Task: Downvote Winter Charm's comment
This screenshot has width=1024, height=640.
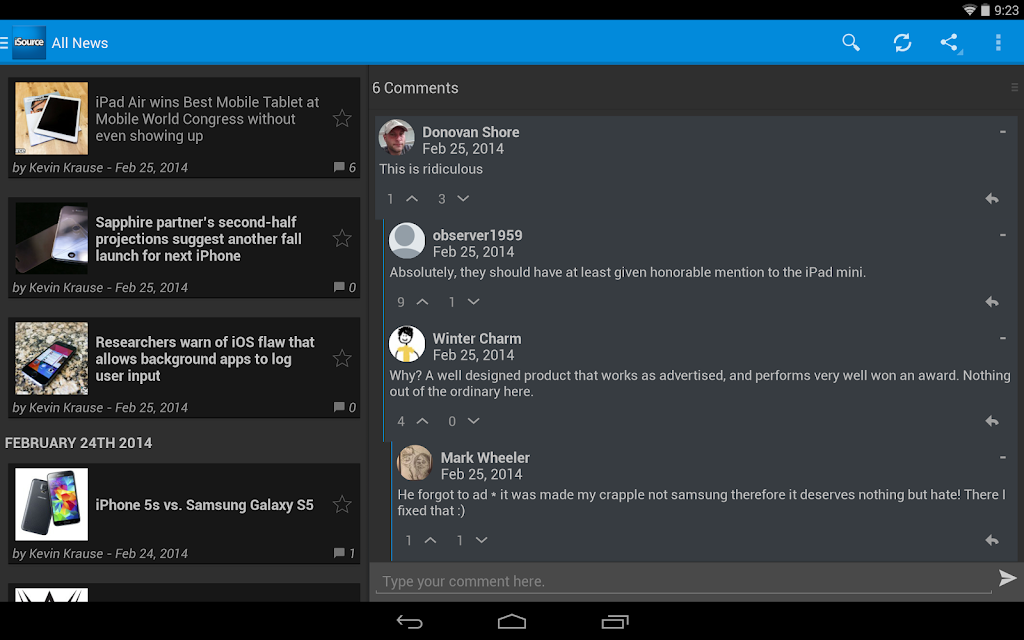Action: tap(473, 421)
